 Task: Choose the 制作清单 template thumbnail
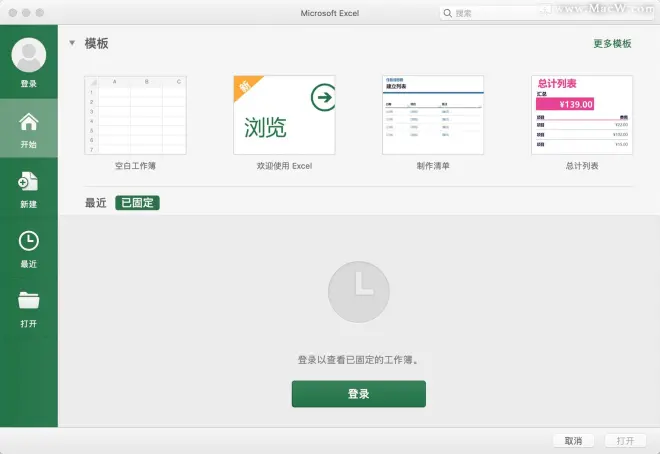point(433,115)
